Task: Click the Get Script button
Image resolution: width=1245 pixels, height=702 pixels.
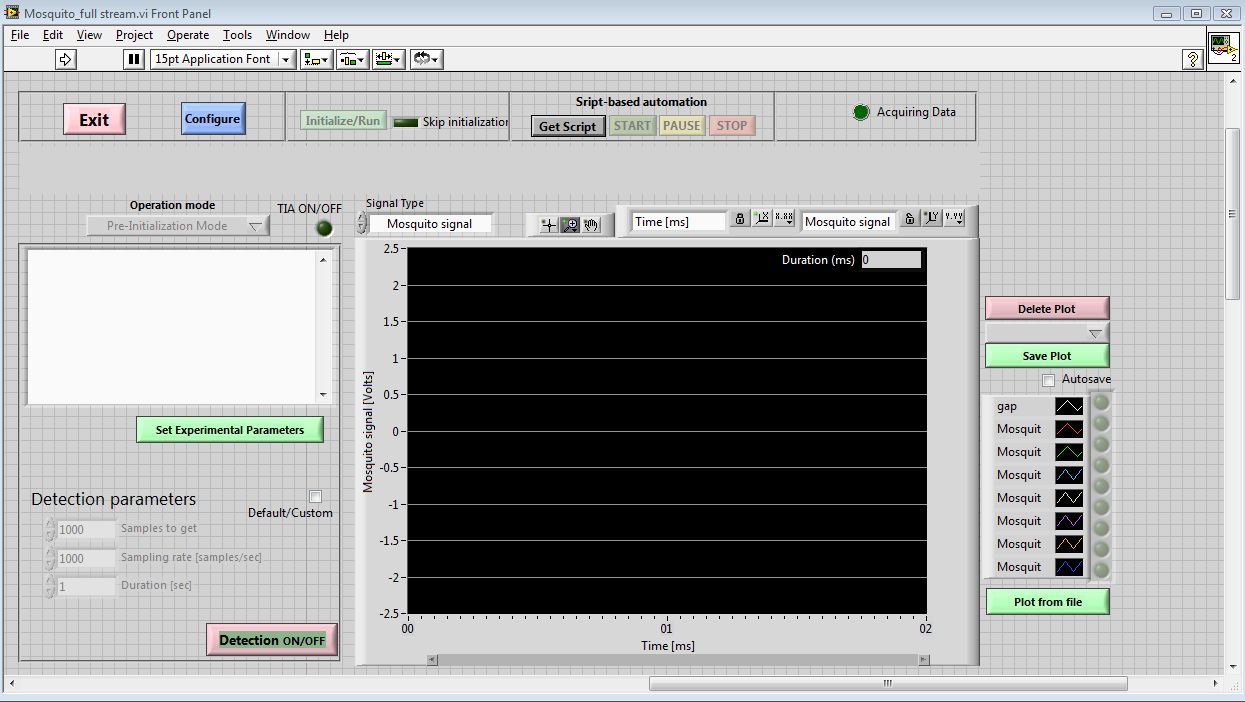Action: pos(568,126)
